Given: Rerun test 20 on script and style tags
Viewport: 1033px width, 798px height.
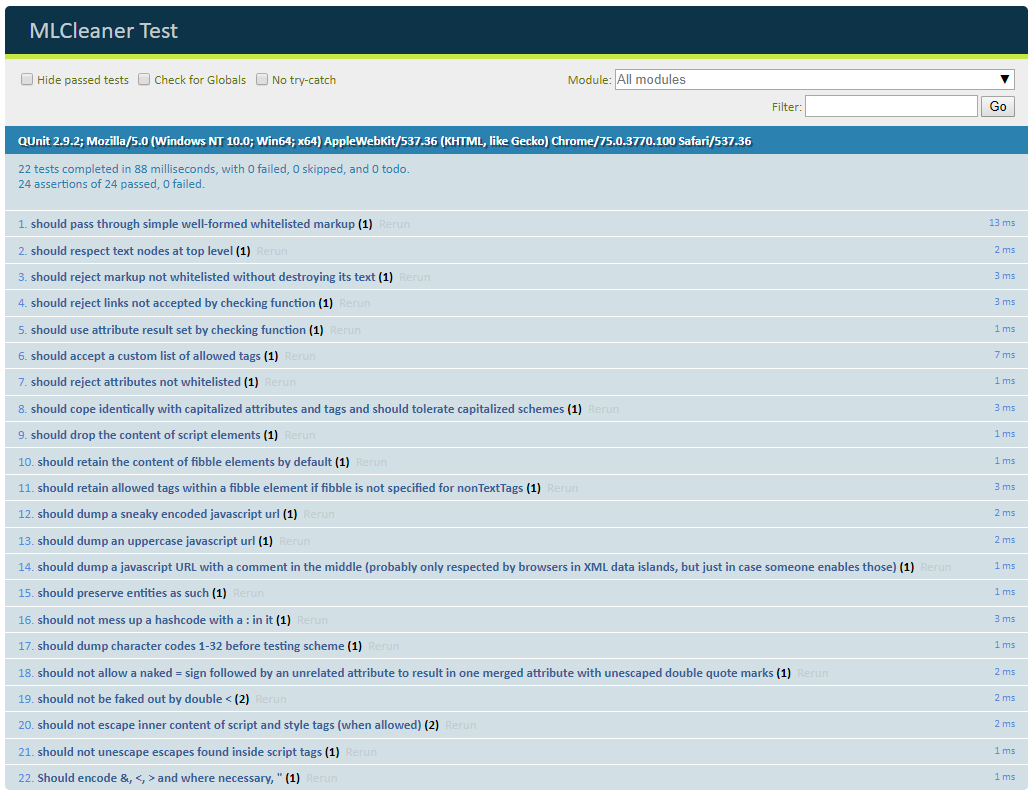Looking at the screenshot, I should 461,725.
